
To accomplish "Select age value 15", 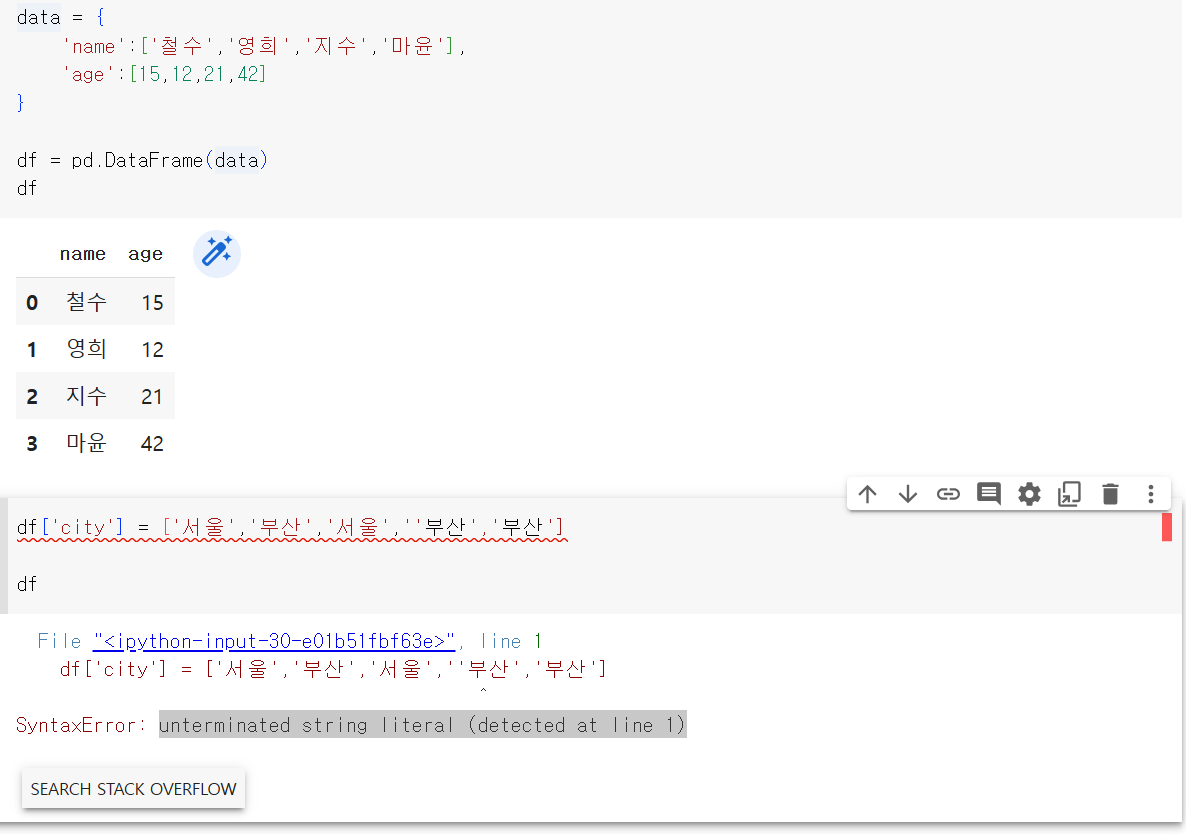I will click(x=152, y=303).
